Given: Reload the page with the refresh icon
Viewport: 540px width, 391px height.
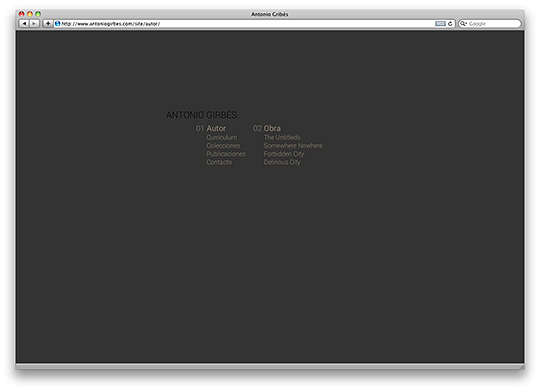Looking at the screenshot, I should (450, 23).
